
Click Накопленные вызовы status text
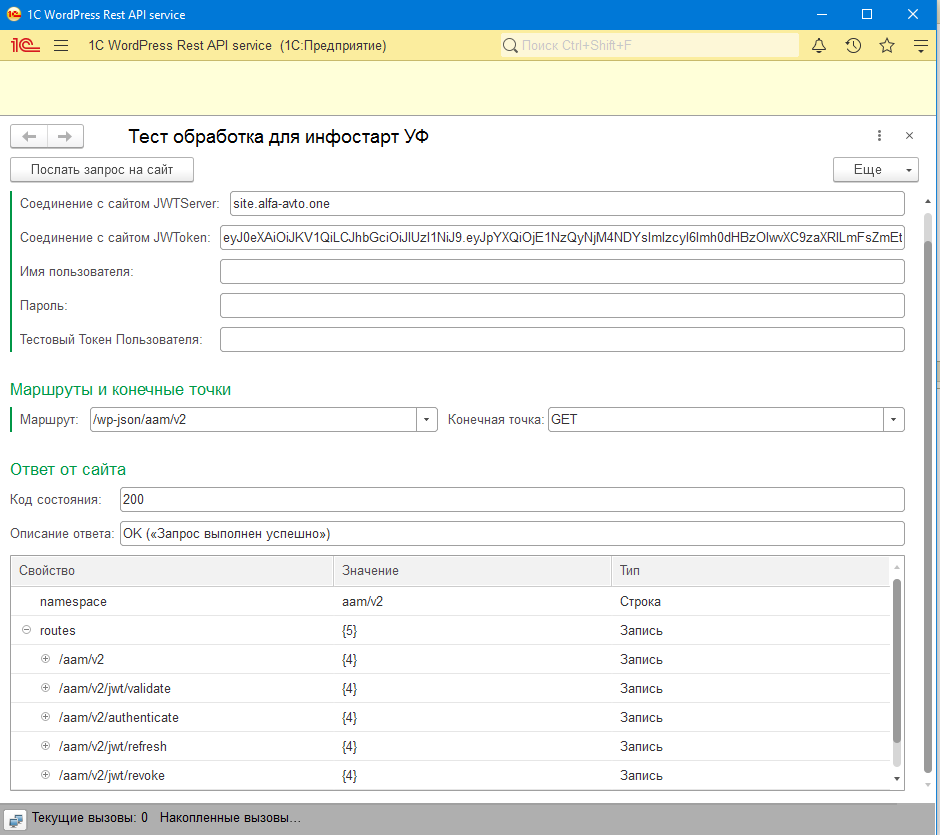(x=230, y=818)
